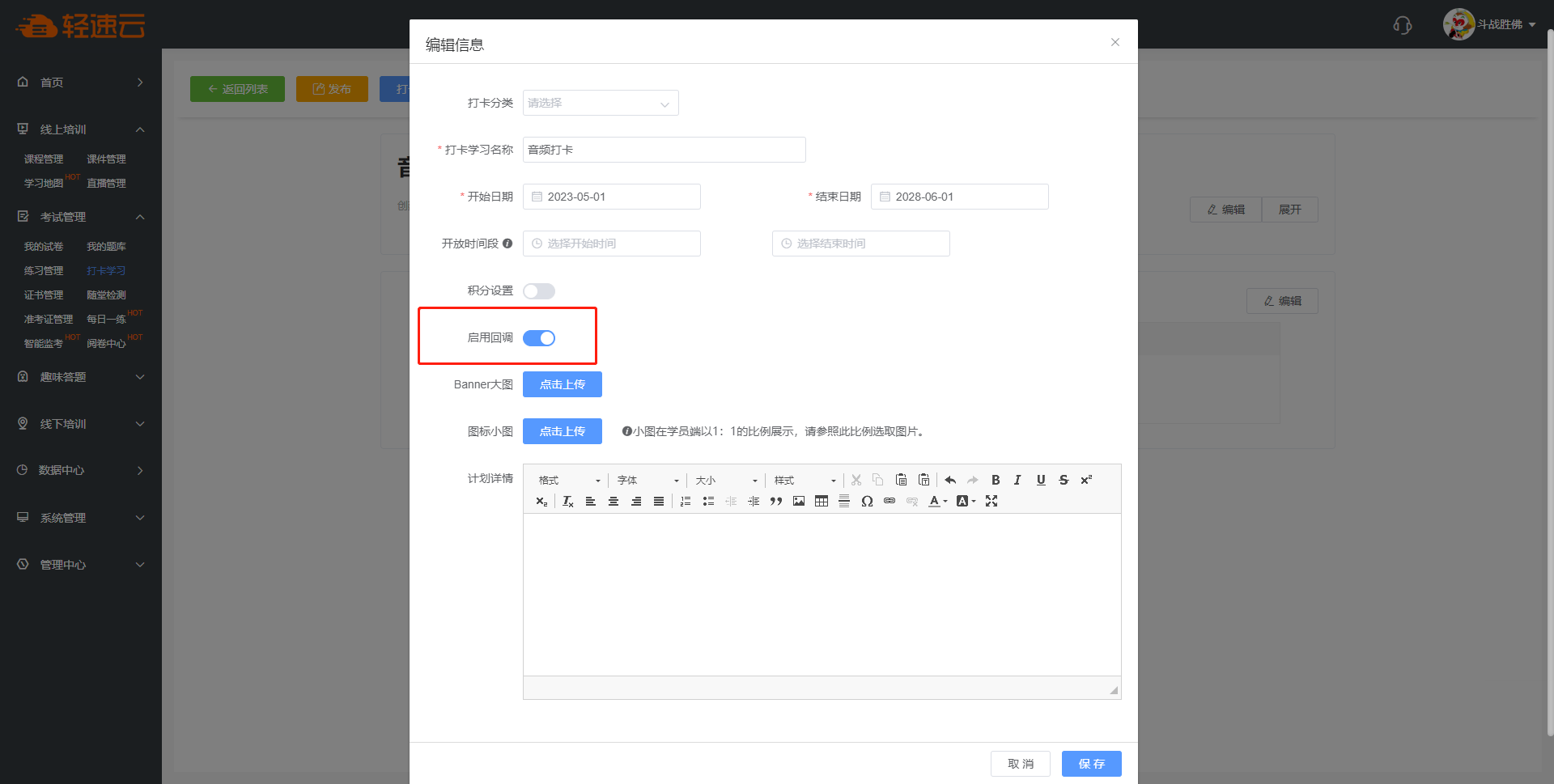
Task: Insert special character omega icon
Action: (x=867, y=502)
